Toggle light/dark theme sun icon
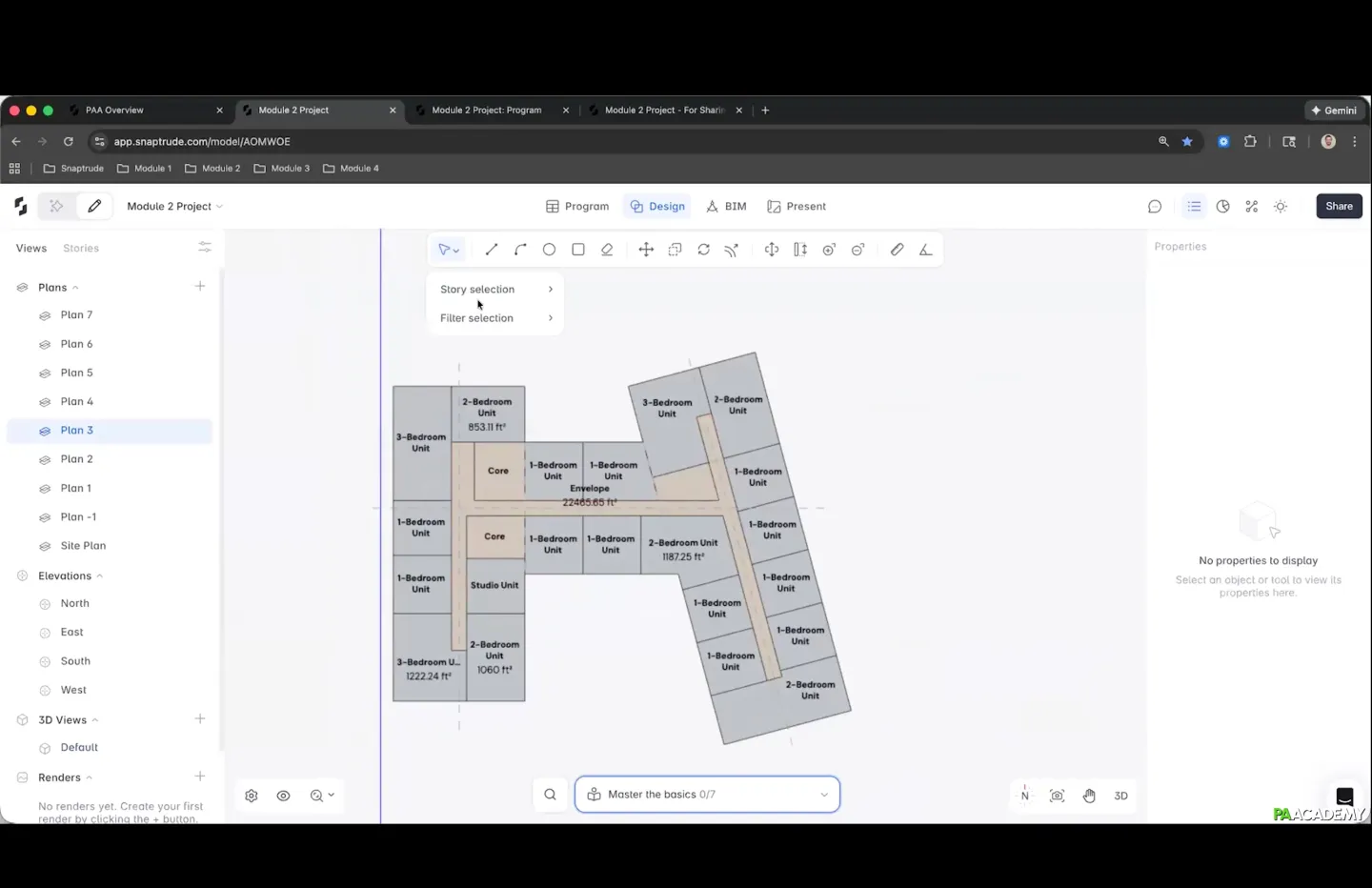The height and width of the screenshot is (888, 1372). pyautogui.click(x=1281, y=207)
